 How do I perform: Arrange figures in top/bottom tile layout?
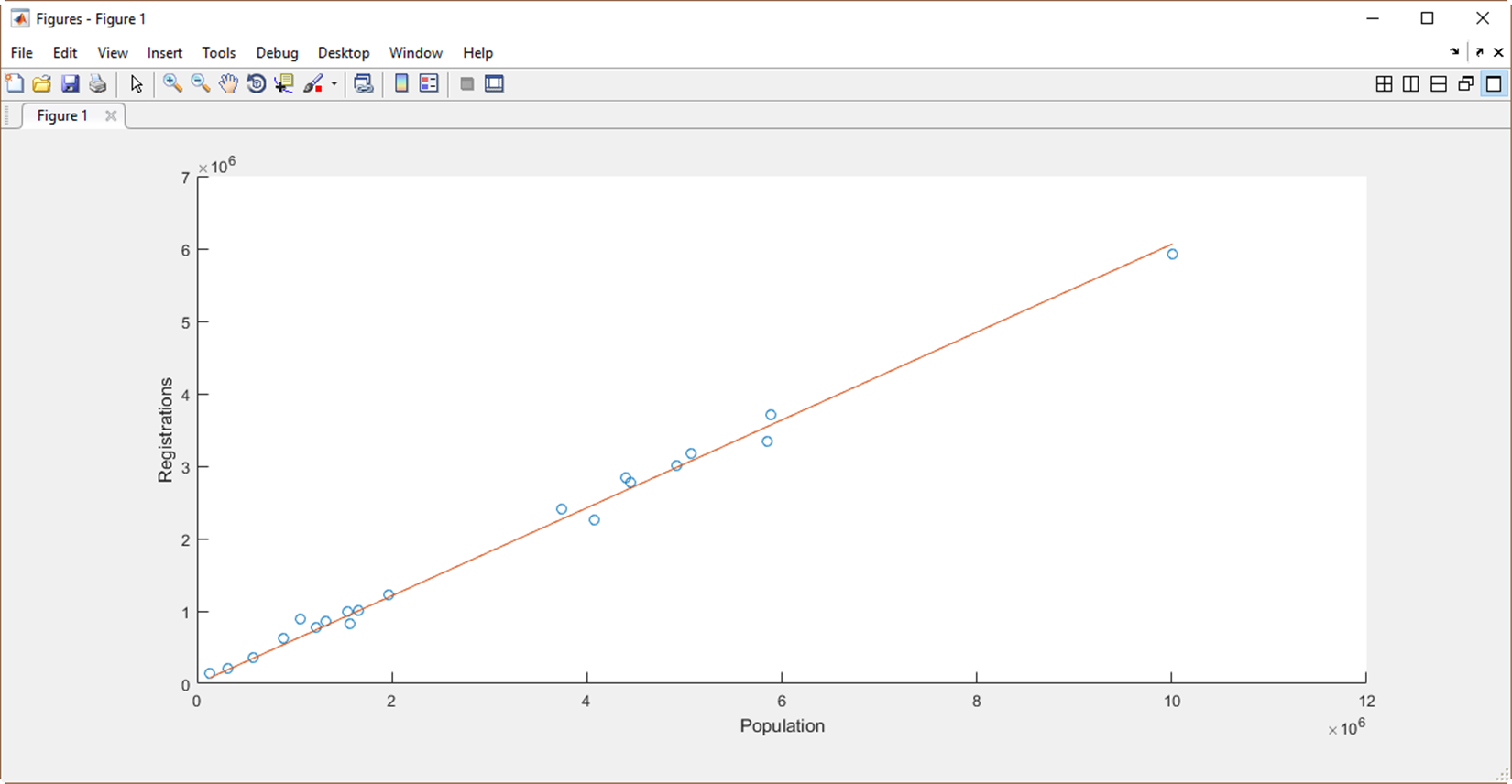tap(1439, 84)
